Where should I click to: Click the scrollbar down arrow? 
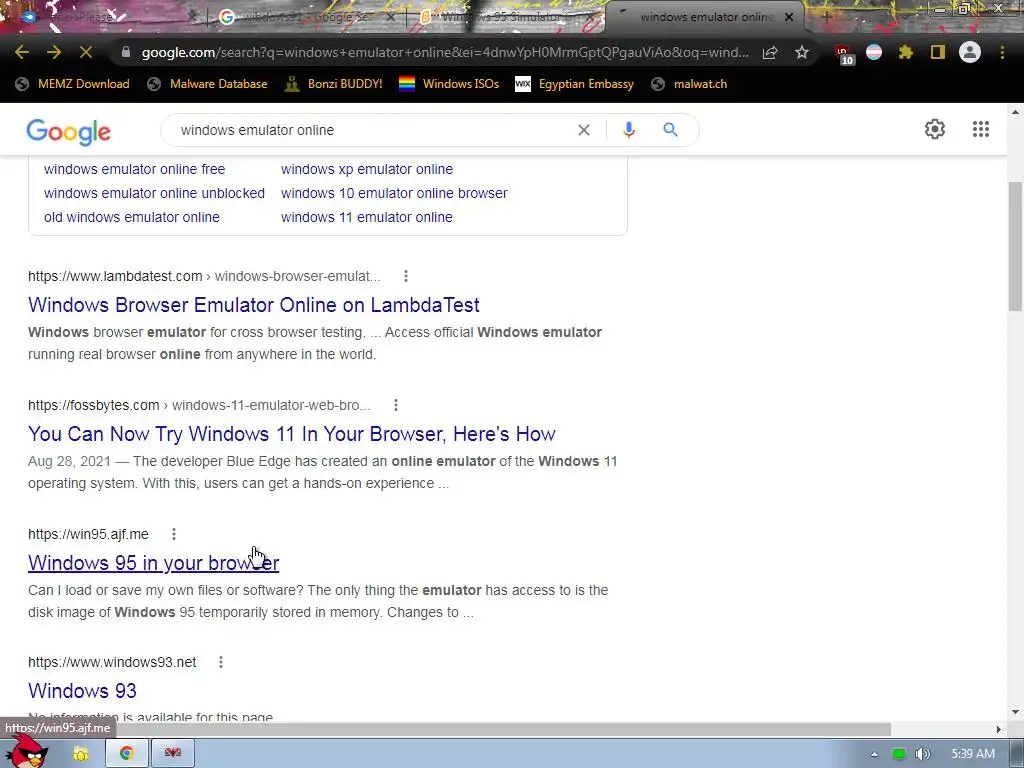[1016, 712]
